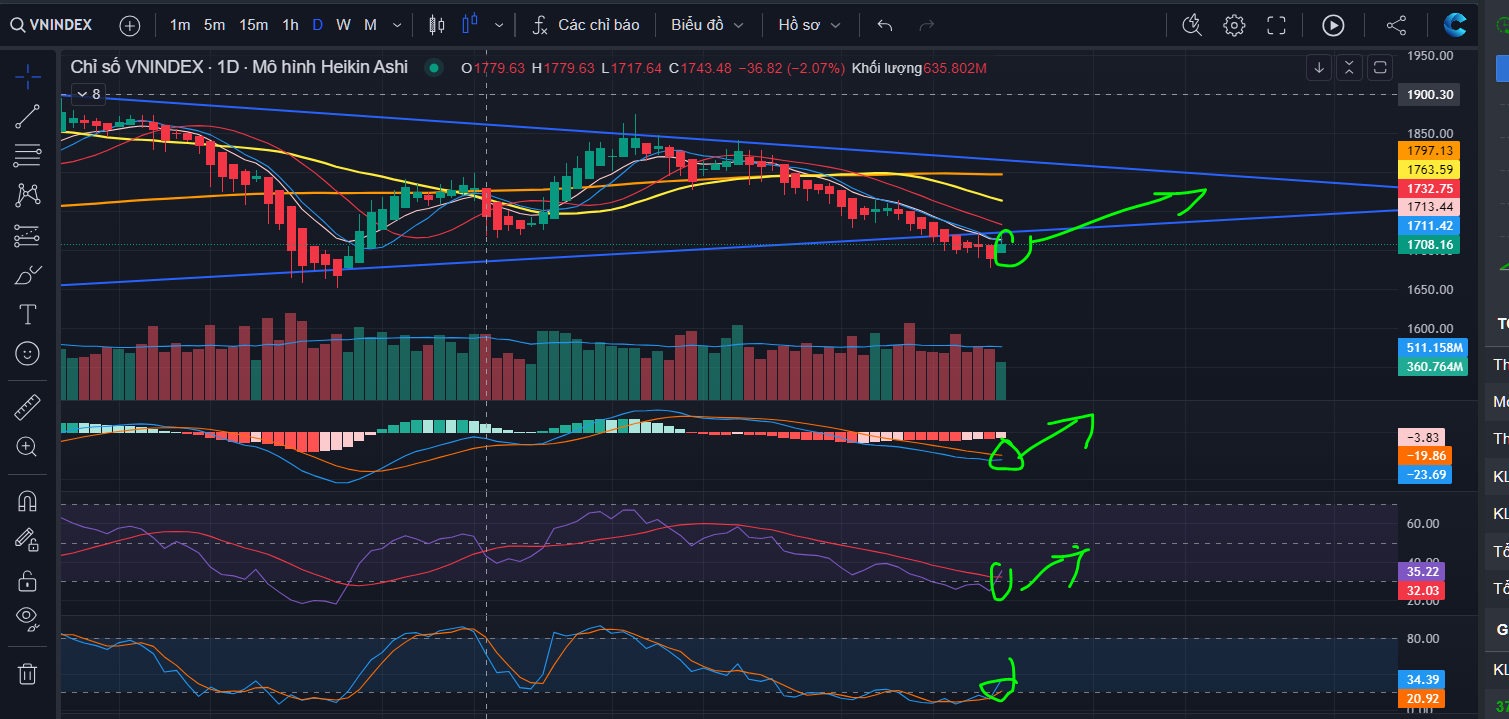1509x719 pixels.
Task: Open the Hồ sơ dropdown
Action: 809,25
